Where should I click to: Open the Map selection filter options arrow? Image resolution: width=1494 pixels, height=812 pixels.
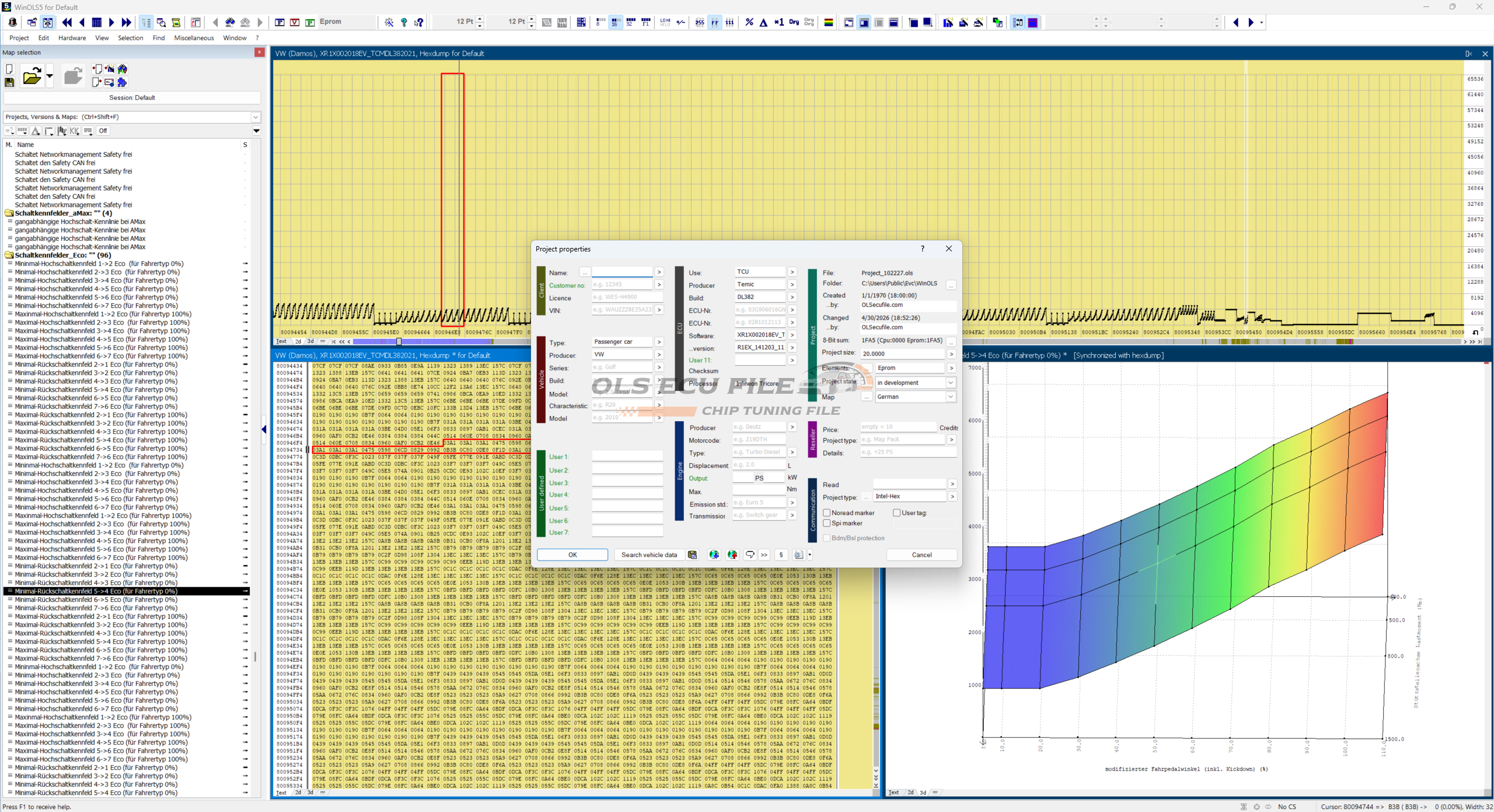(256, 131)
